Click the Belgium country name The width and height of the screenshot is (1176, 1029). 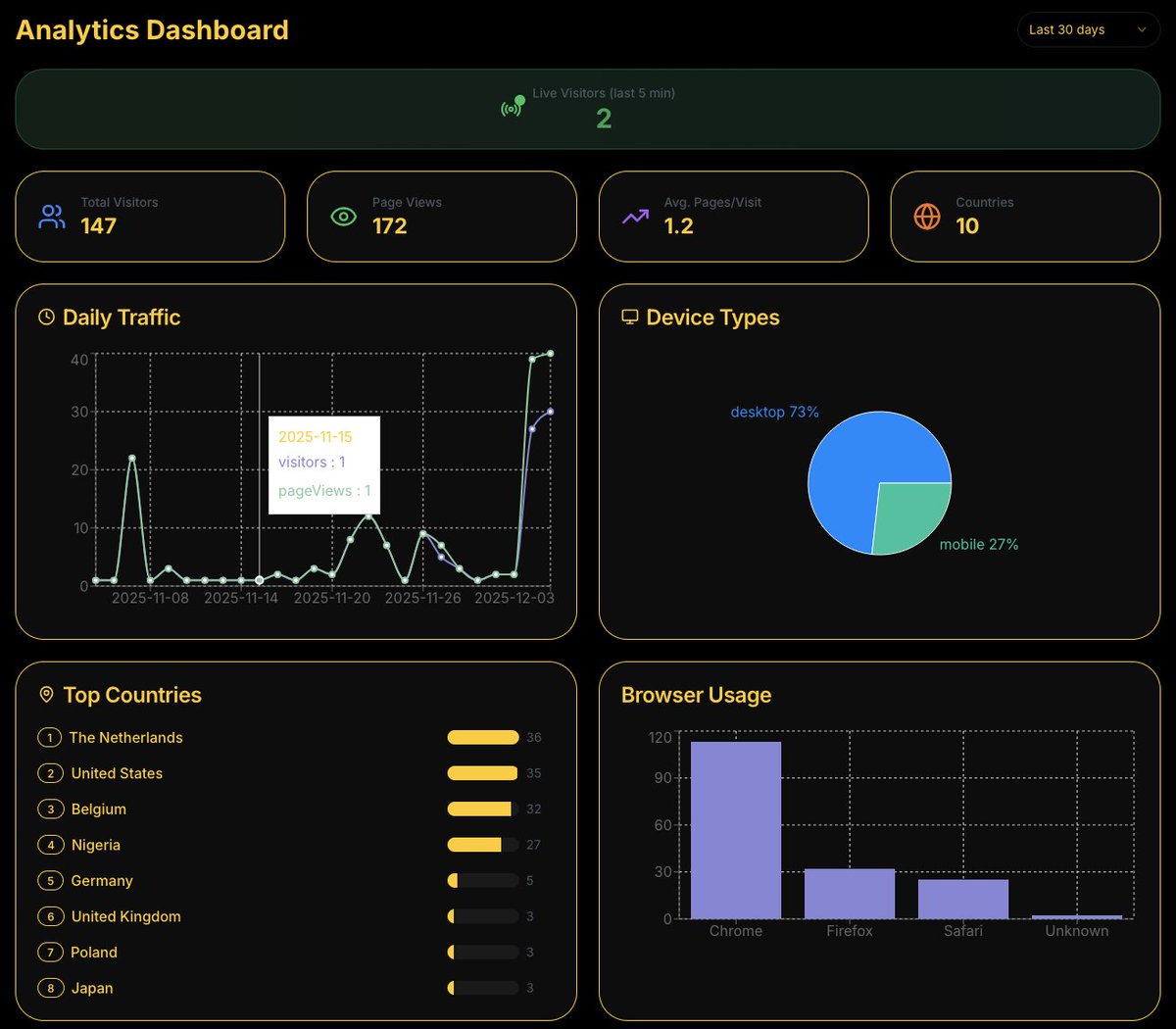(99, 809)
